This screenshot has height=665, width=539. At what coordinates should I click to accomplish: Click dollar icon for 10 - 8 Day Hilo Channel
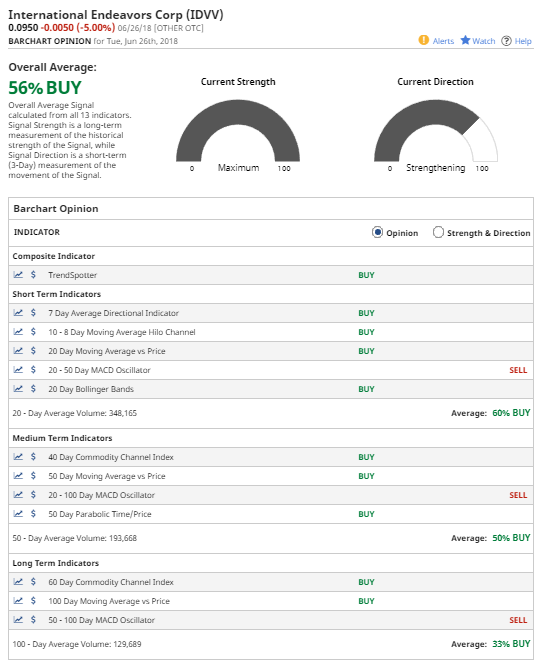click(33, 332)
